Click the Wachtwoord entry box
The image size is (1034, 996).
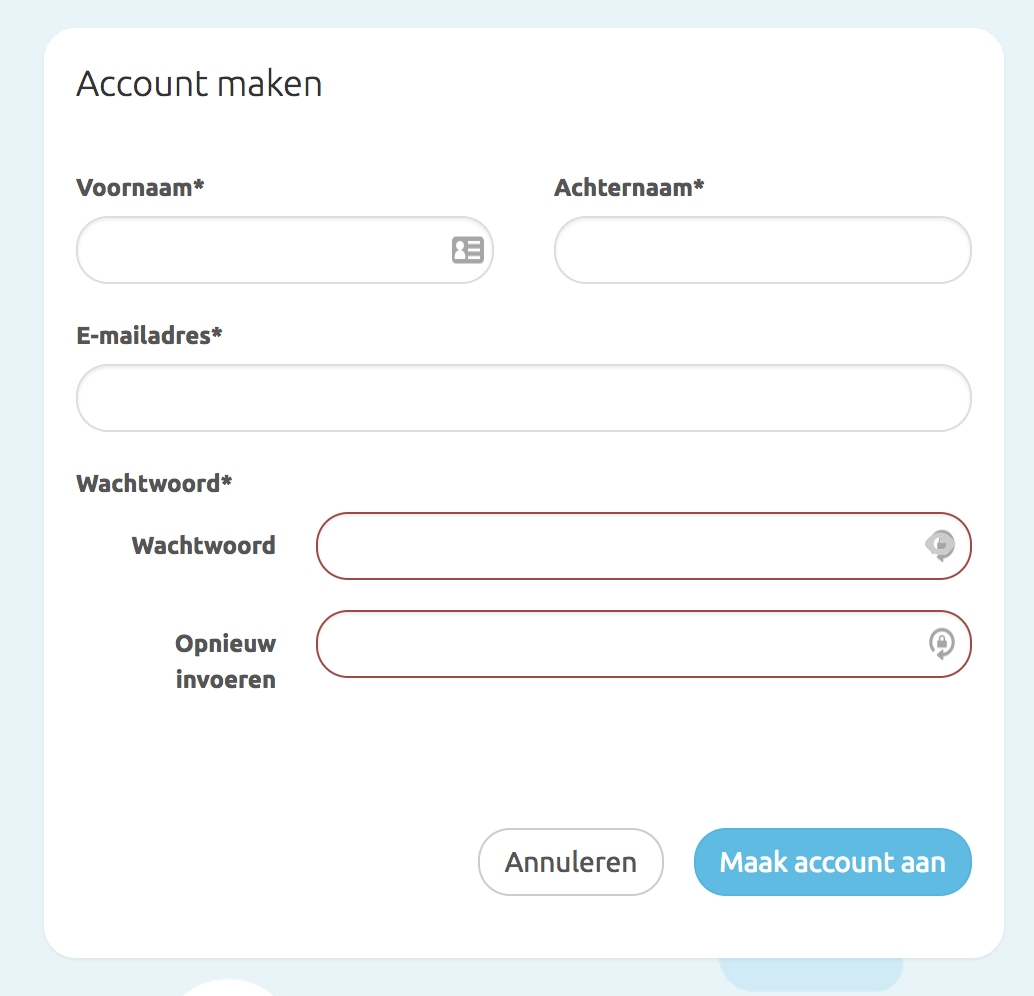(x=620, y=546)
